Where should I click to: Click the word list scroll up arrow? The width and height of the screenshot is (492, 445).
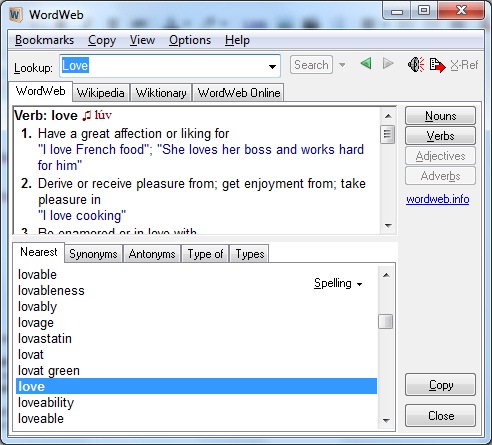tap(386, 275)
